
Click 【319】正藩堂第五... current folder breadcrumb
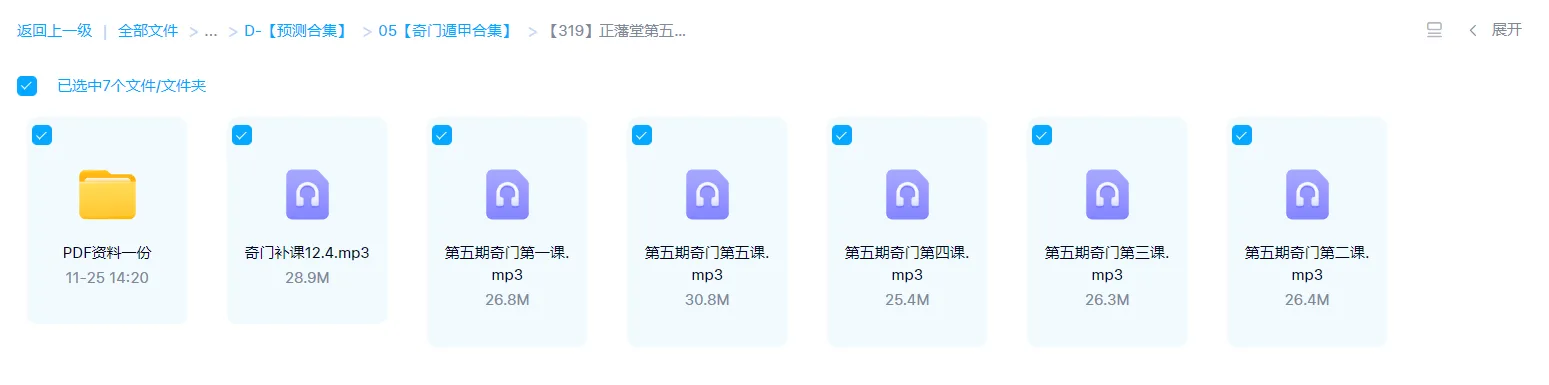(x=616, y=31)
